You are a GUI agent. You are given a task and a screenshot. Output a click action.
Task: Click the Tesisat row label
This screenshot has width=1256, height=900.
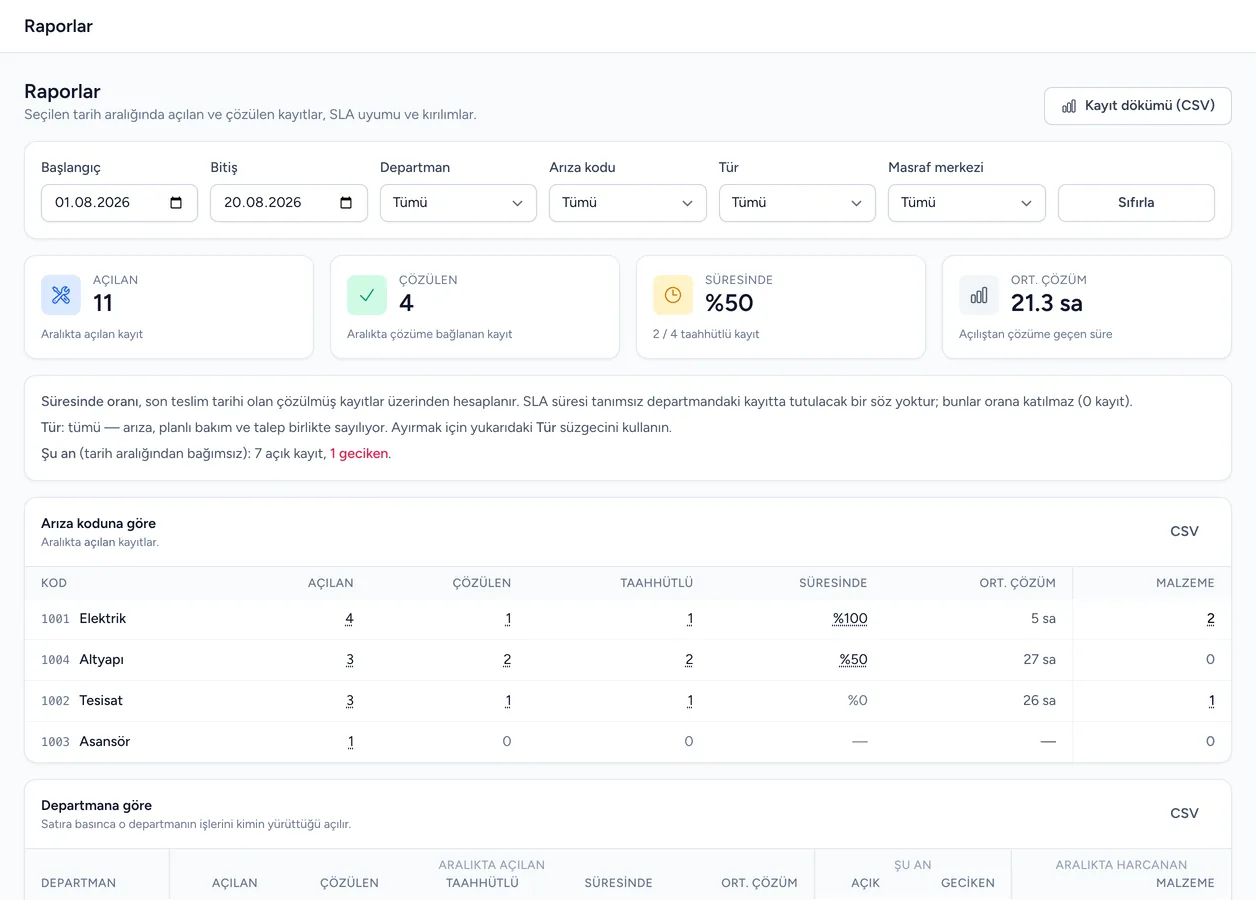pos(101,701)
